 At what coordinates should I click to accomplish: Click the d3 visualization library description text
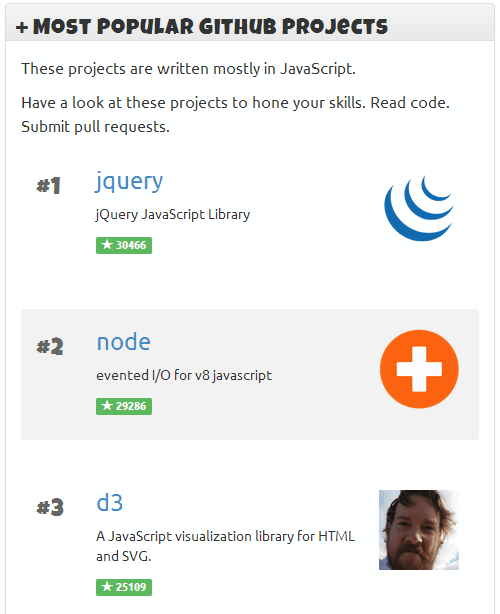[x=226, y=546]
